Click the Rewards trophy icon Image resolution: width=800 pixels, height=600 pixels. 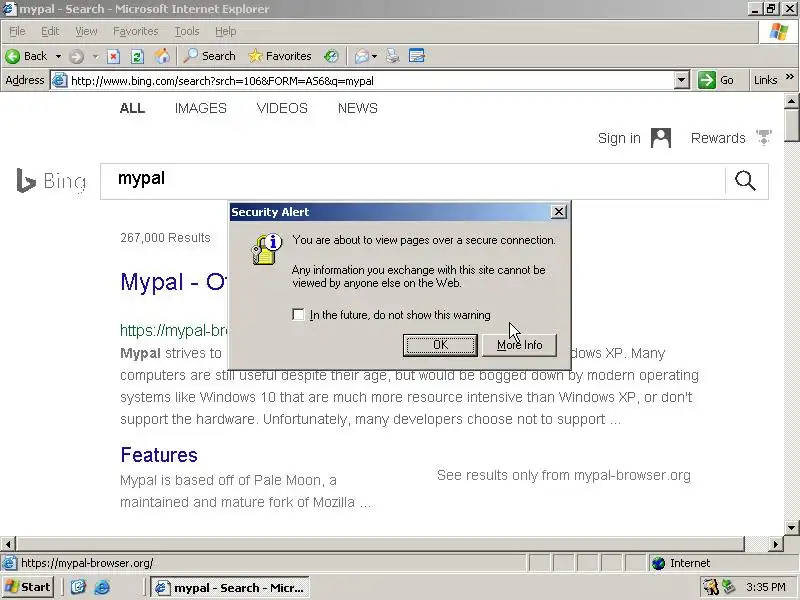coord(764,138)
